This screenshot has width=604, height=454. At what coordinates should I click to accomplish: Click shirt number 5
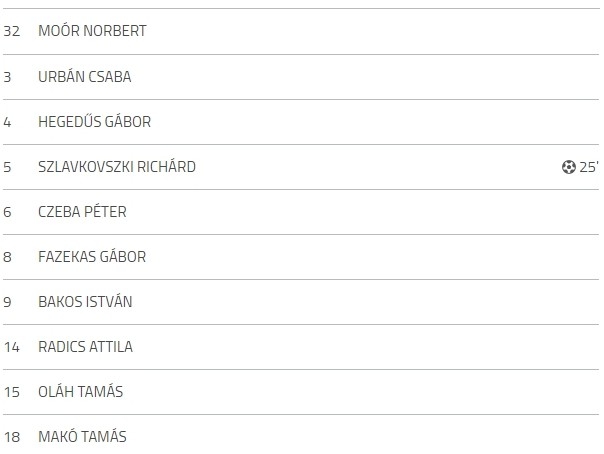coord(7,167)
